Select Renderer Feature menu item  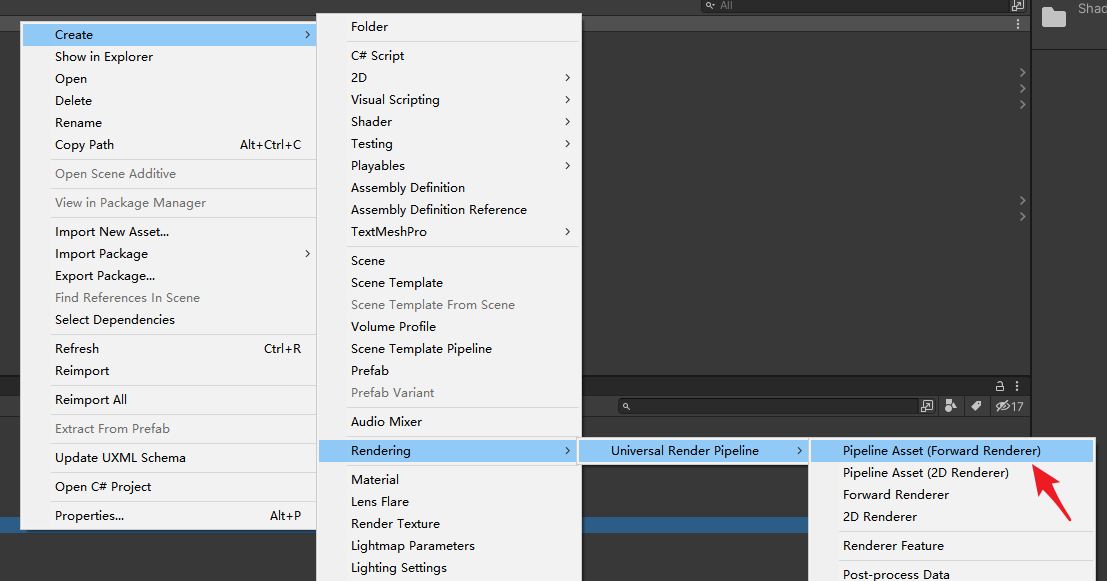[x=952, y=546]
